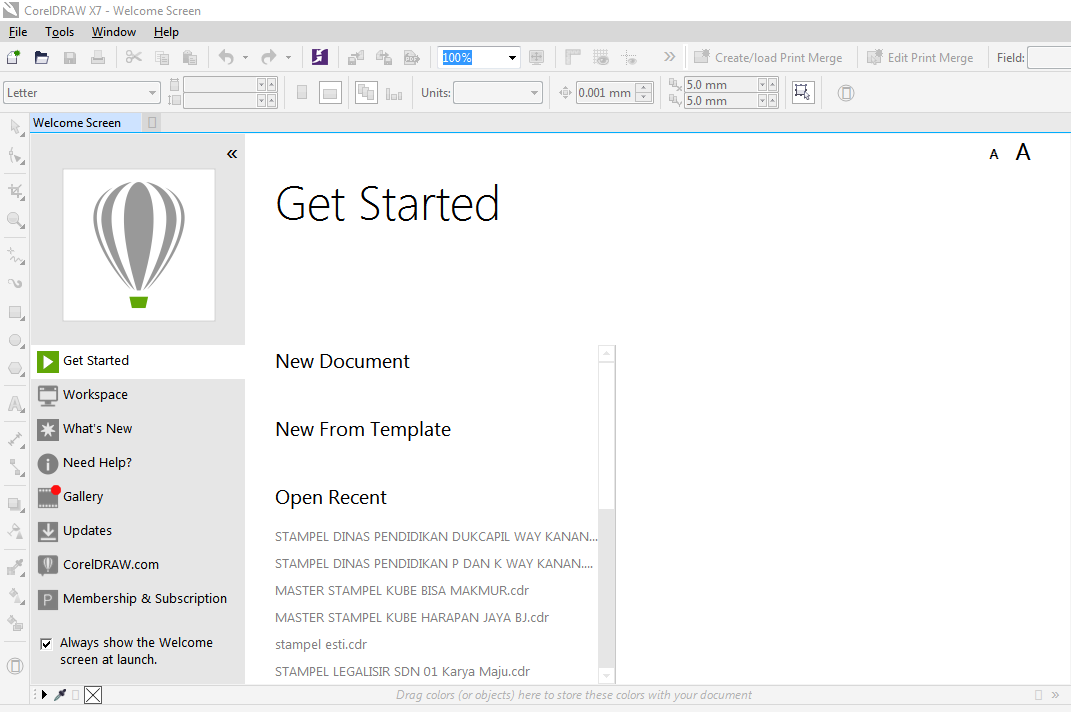Click the New document icon in toolbar

[13, 57]
